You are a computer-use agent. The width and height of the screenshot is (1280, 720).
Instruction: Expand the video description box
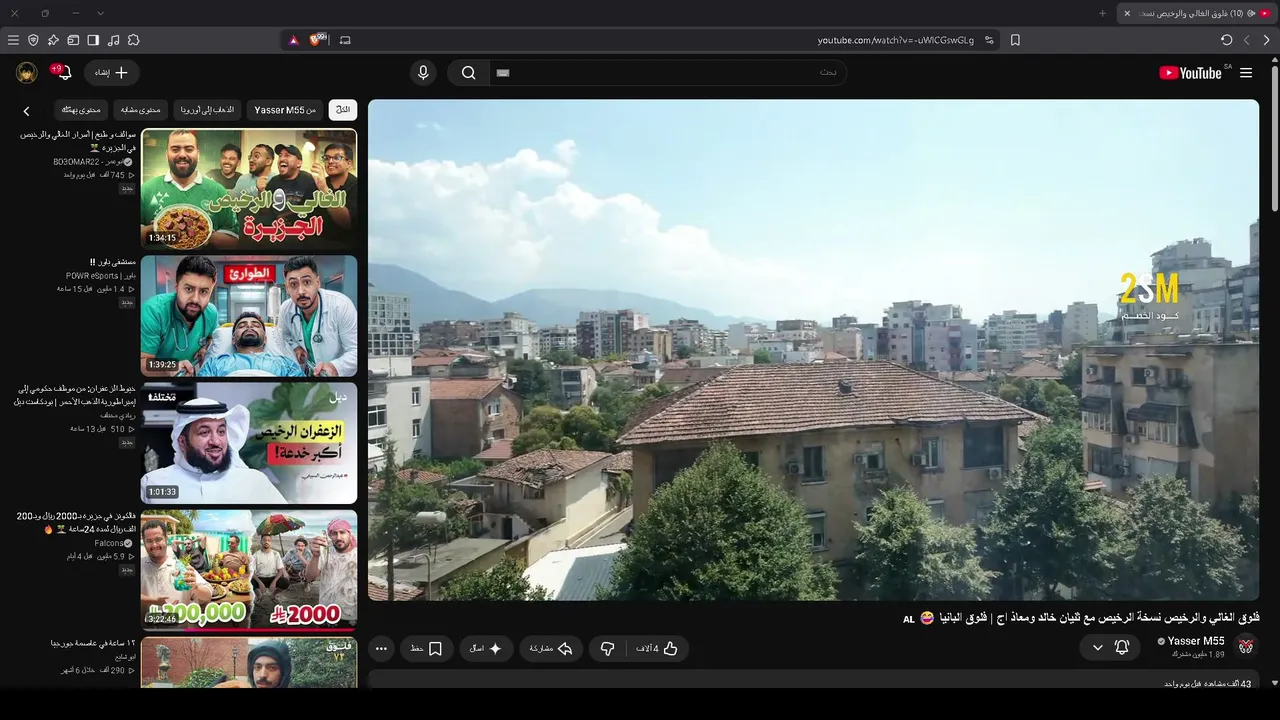pyautogui.click(x=813, y=680)
